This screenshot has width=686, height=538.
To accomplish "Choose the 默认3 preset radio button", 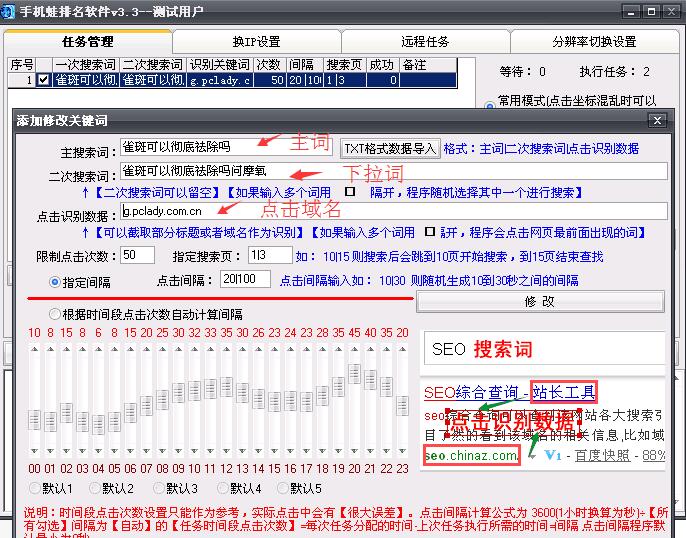I will pos(159,489).
